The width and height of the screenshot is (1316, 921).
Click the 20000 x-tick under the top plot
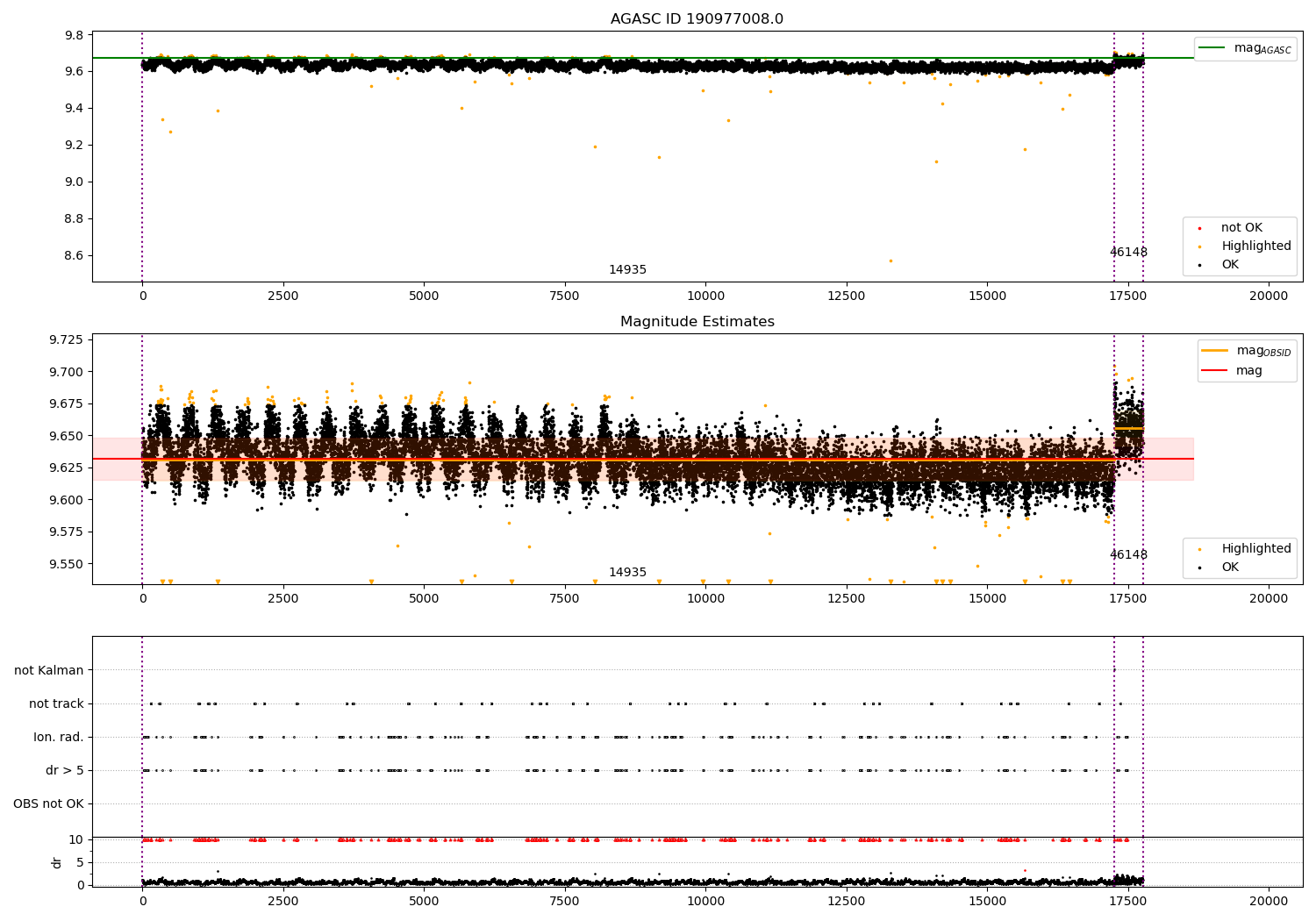tap(1269, 296)
